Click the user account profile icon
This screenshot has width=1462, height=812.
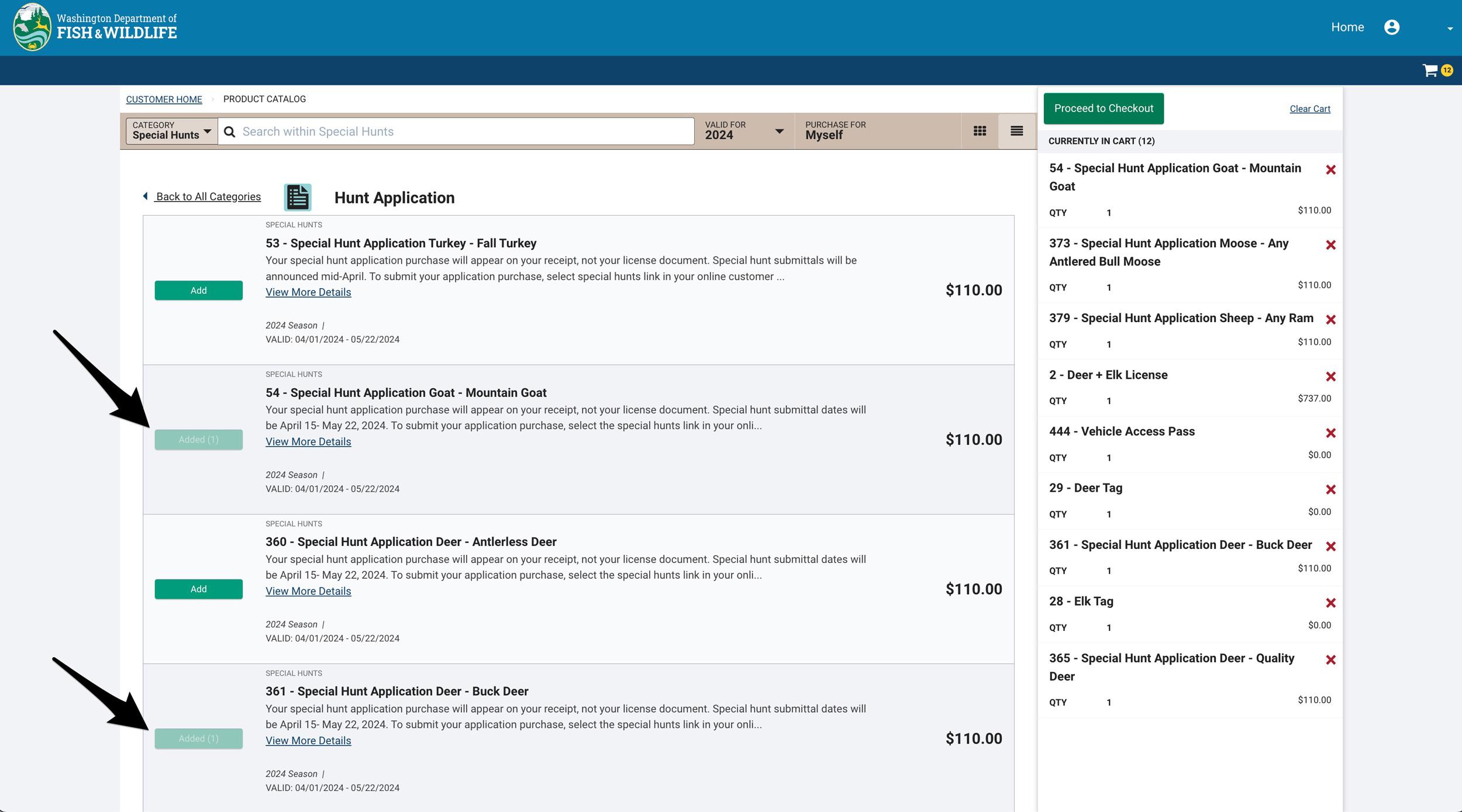[x=1392, y=27]
